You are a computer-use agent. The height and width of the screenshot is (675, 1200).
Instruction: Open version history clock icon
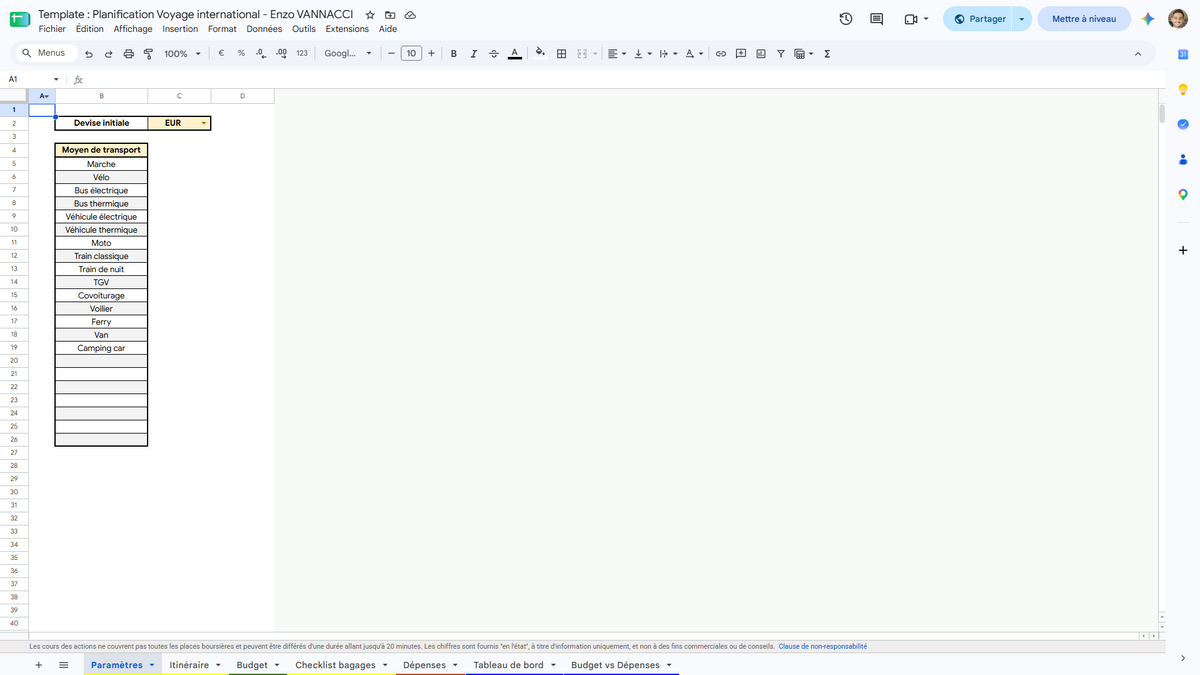click(x=846, y=19)
